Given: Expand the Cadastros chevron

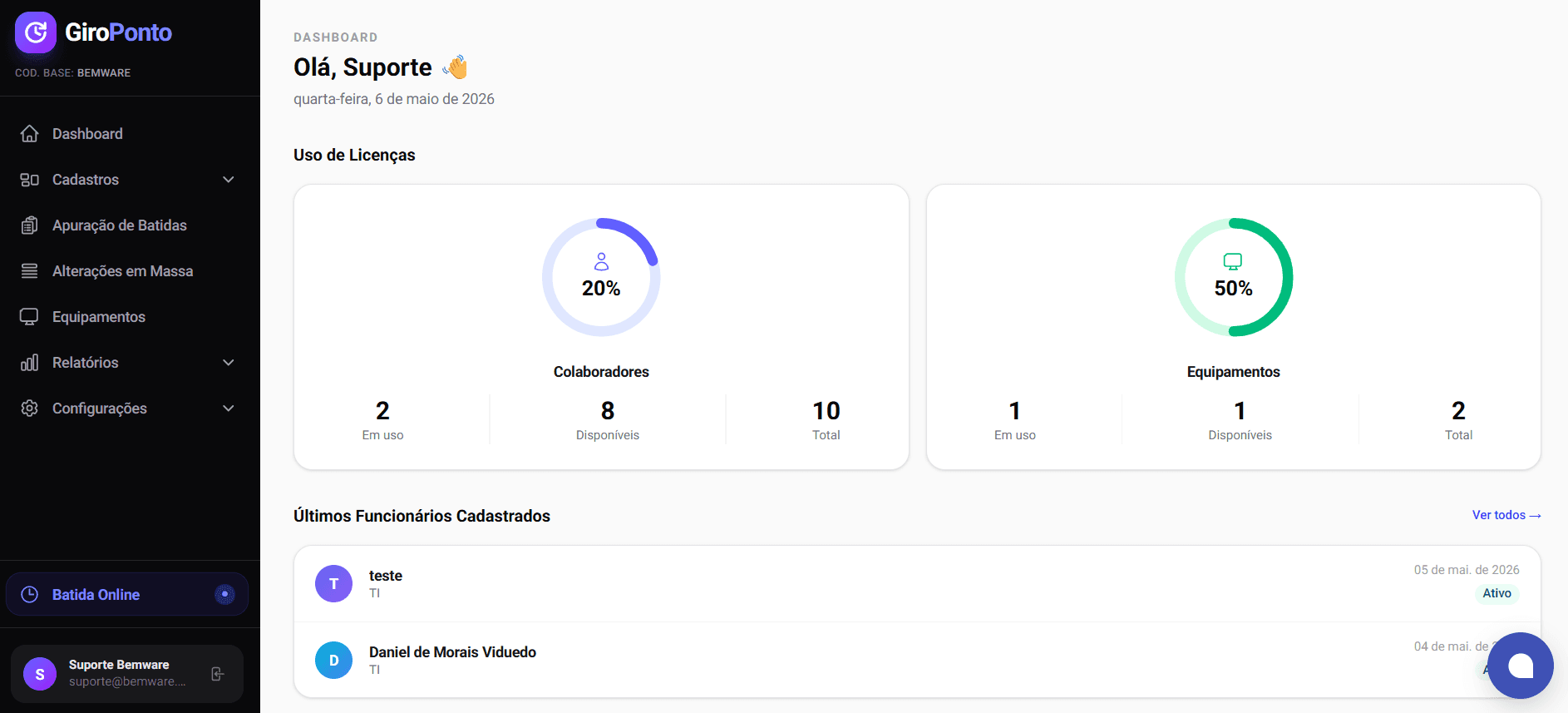Looking at the screenshot, I should (x=229, y=180).
